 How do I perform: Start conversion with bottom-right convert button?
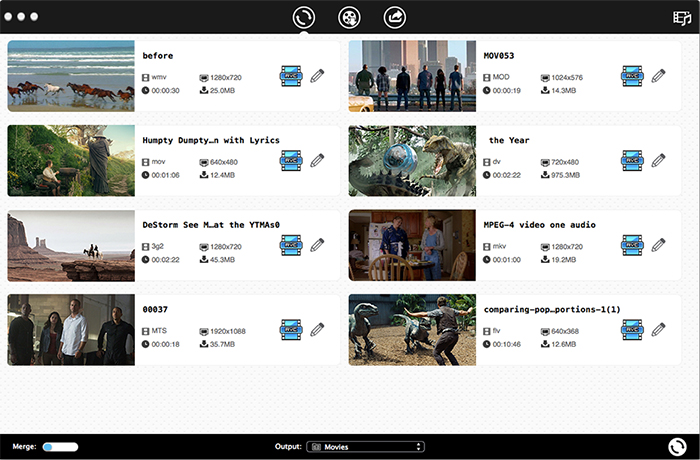tap(677, 447)
